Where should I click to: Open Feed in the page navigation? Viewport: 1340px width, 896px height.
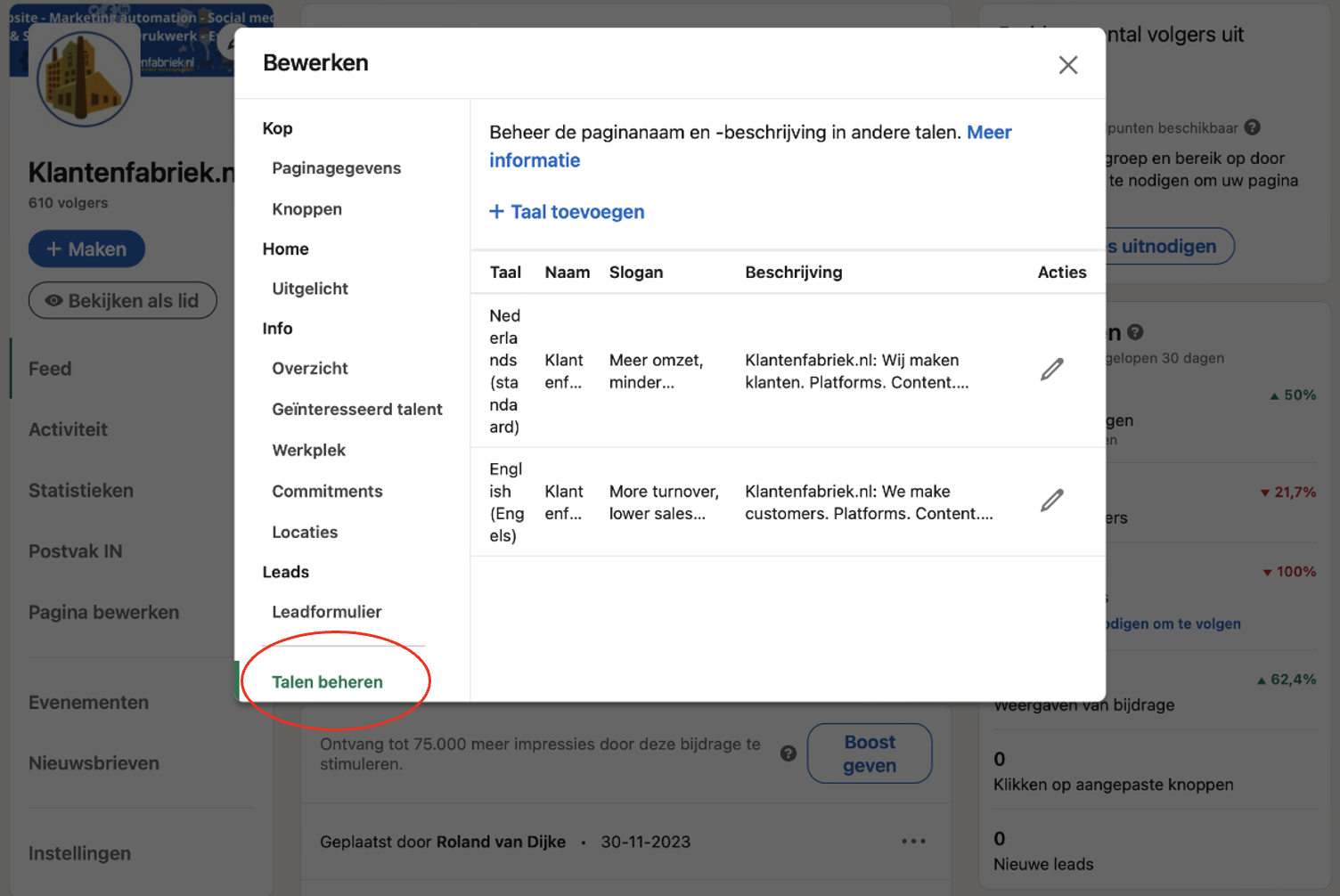50,369
